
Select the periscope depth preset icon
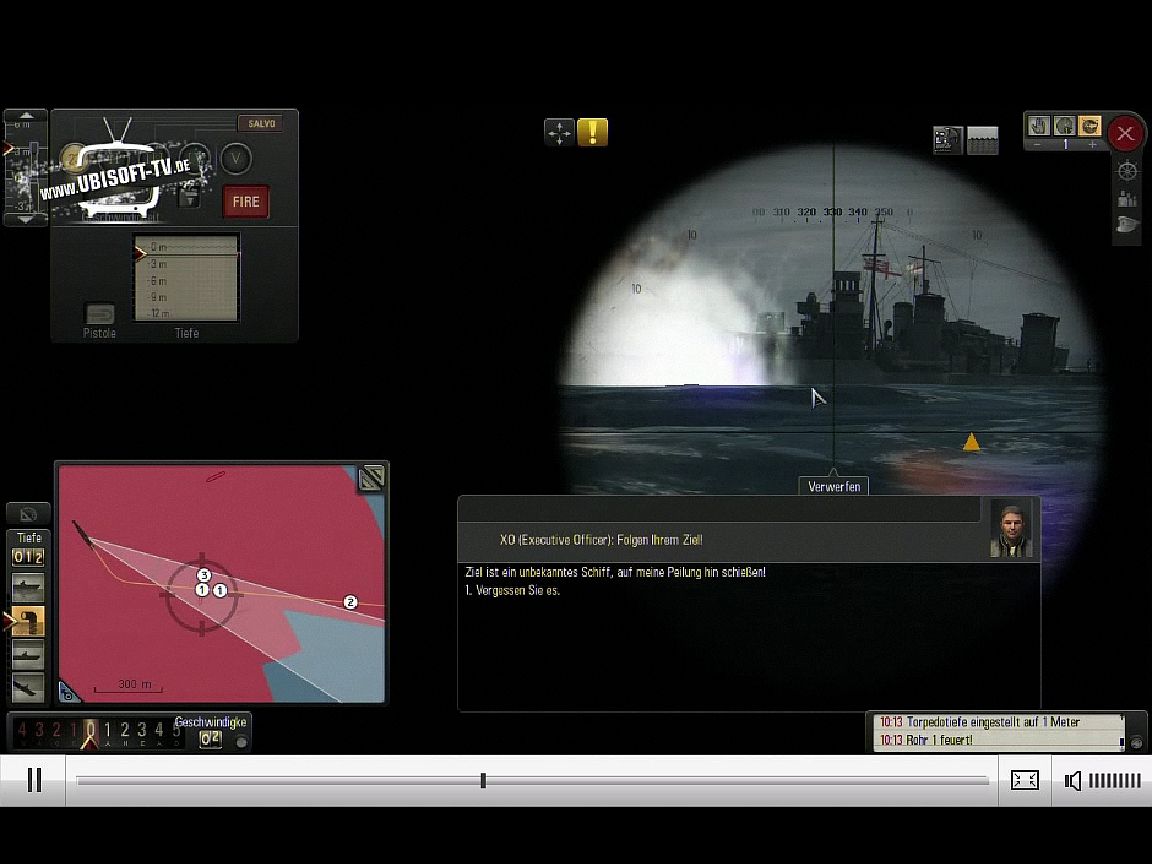[x=28, y=621]
